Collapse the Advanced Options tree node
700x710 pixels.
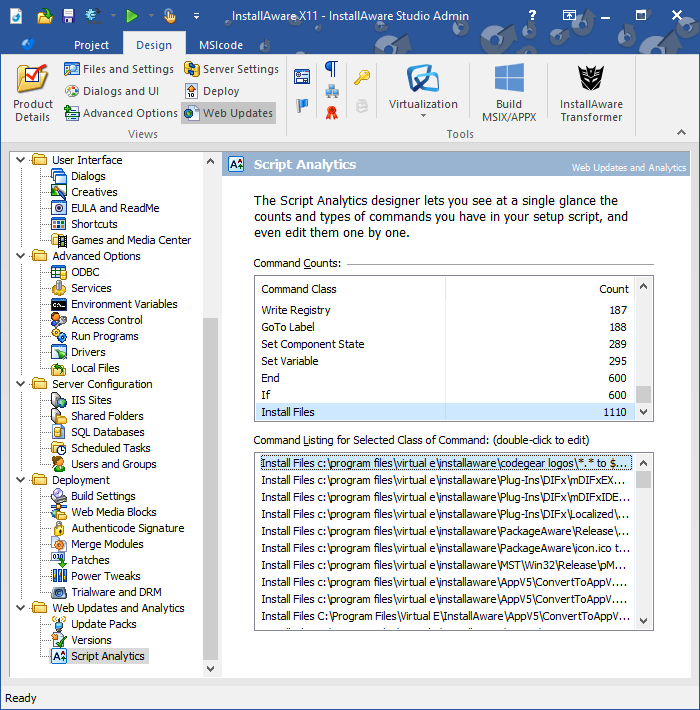(x=20, y=255)
